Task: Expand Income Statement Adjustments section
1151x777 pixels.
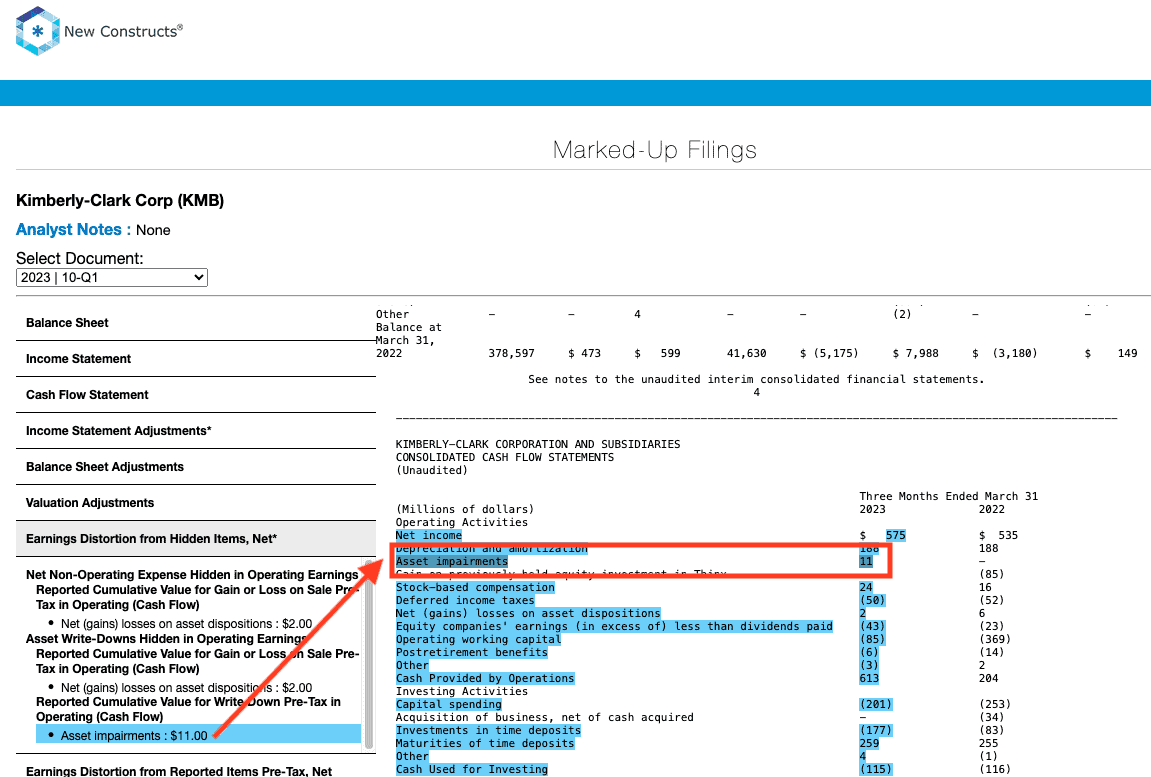Action: click(x=196, y=431)
